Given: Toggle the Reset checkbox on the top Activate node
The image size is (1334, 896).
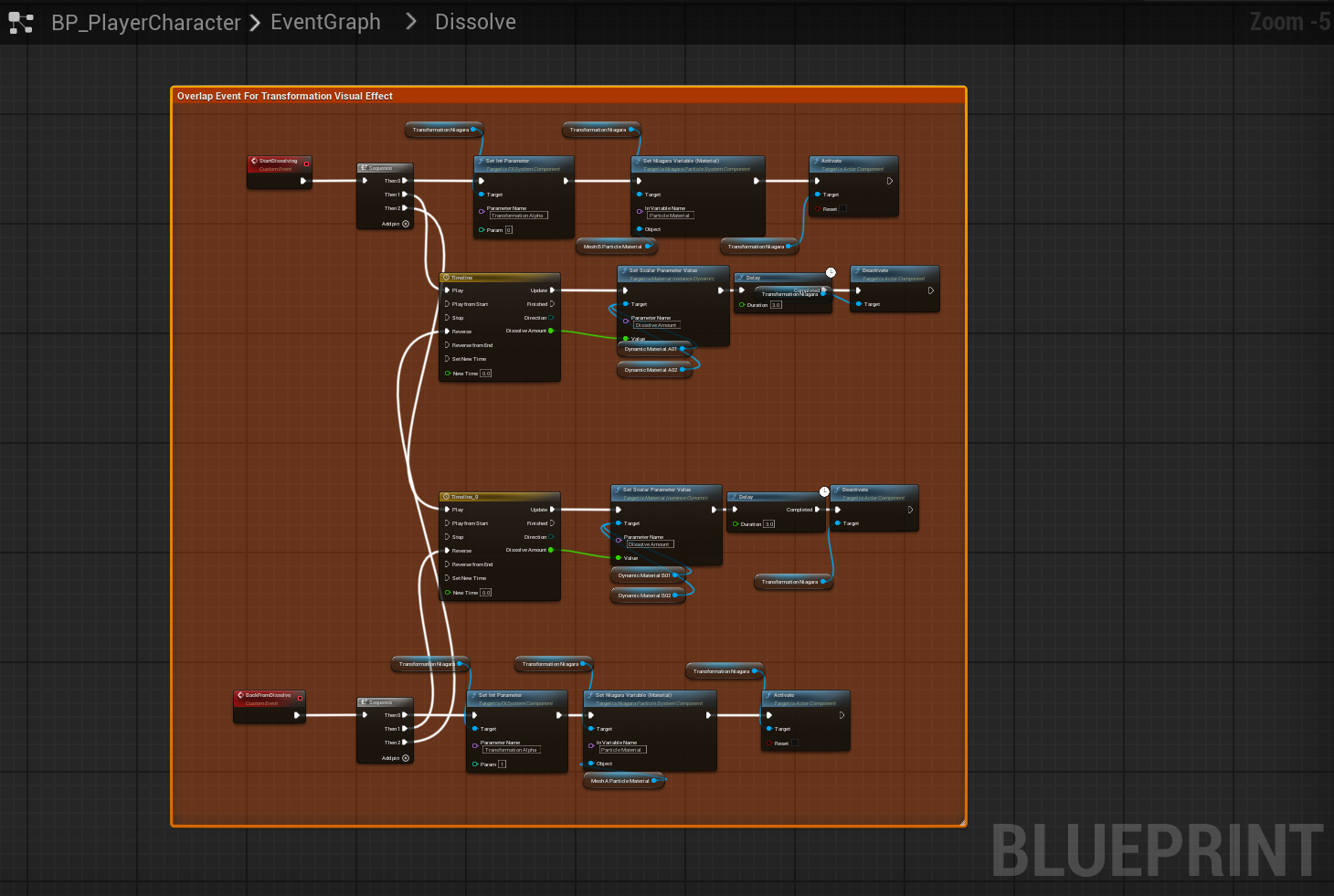Looking at the screenshot, I should [842, 209].
